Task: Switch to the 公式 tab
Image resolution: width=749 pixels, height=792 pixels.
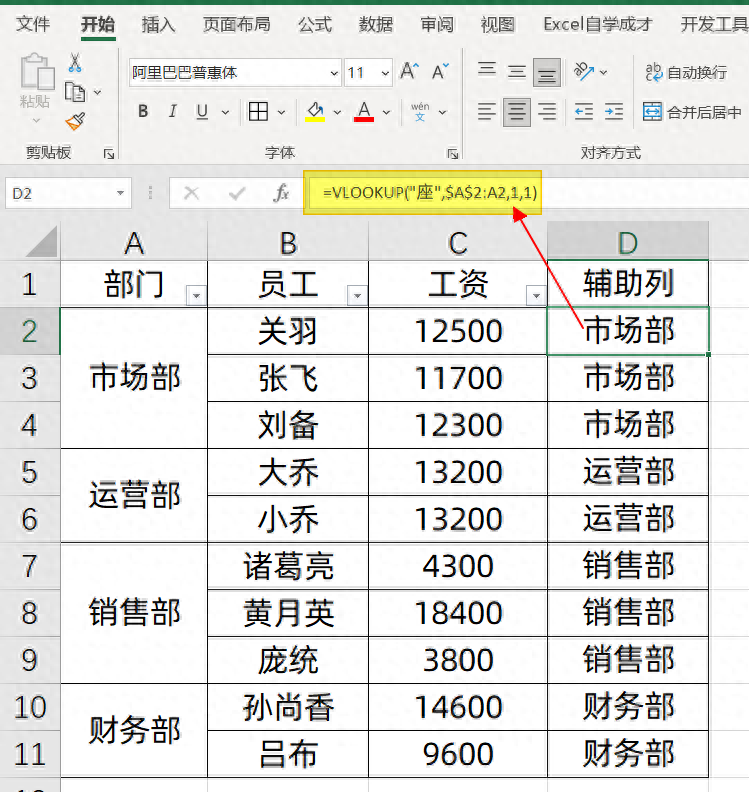Action: point(315,24)
